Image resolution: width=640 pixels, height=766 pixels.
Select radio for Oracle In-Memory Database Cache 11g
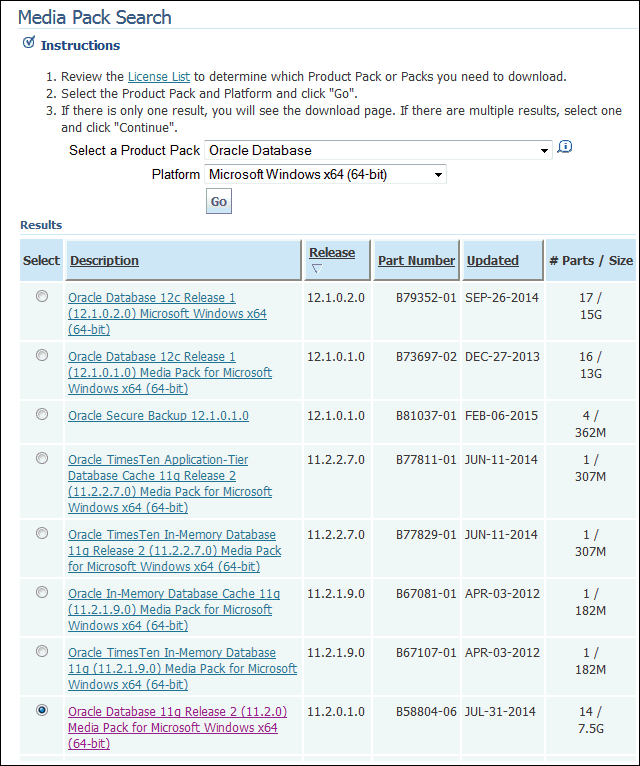click(x=42, y=593)
